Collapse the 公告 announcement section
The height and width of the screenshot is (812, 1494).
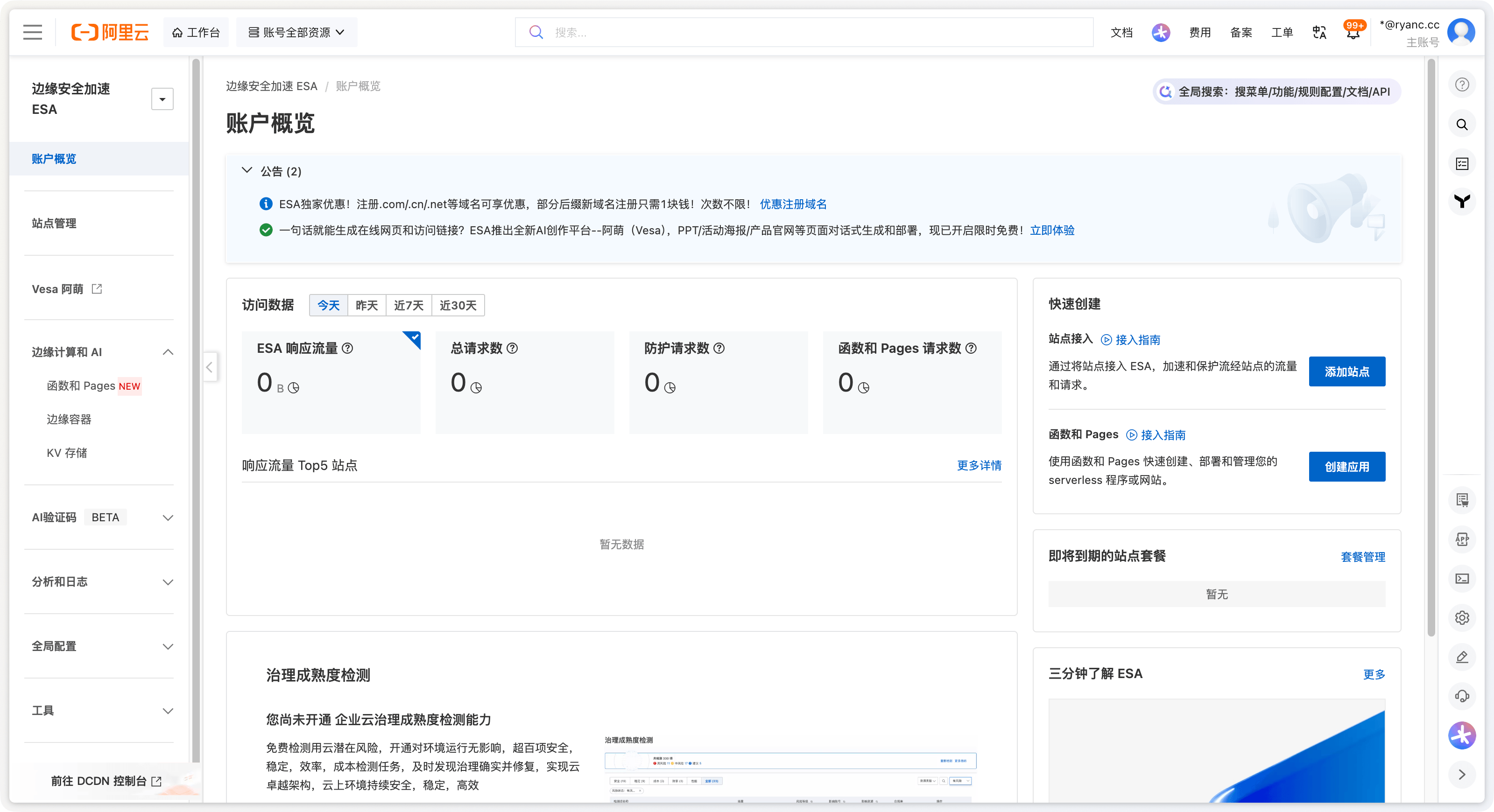pos(247,170)
